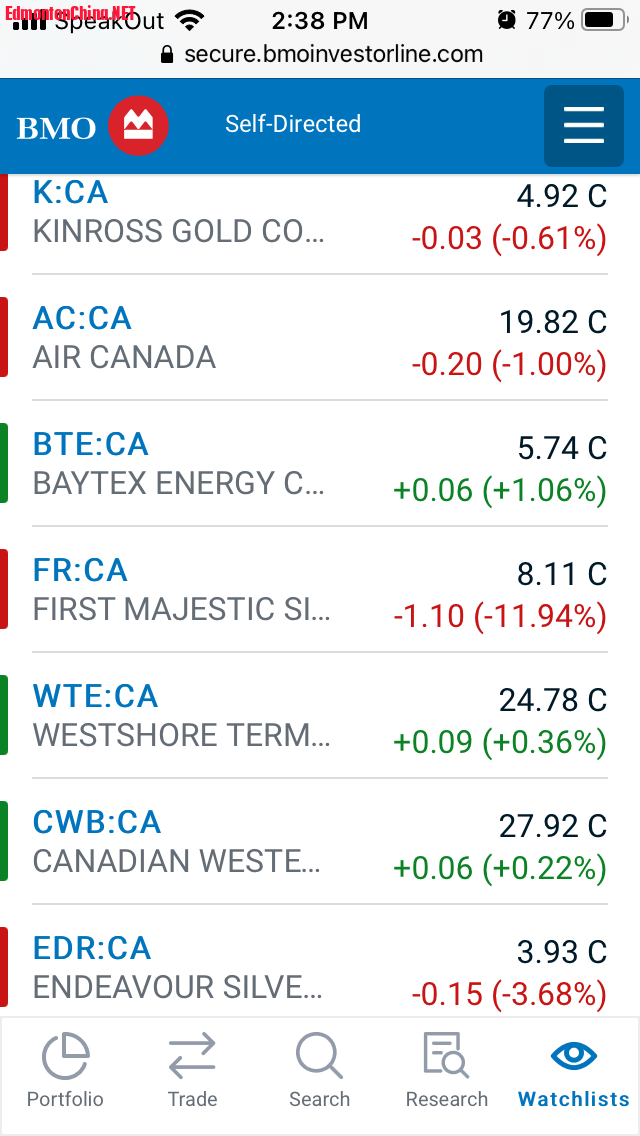Screen dimensions: 640x1136
Task: Open the K:CA ticker link
Action: coord(70,192)
